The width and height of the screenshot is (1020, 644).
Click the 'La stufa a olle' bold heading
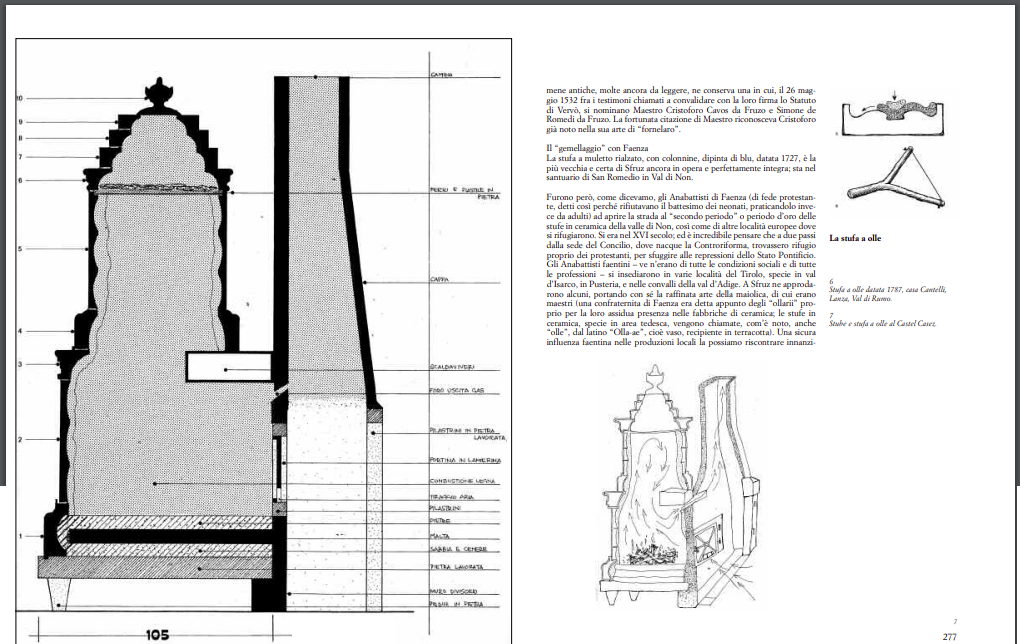point(855,238)
